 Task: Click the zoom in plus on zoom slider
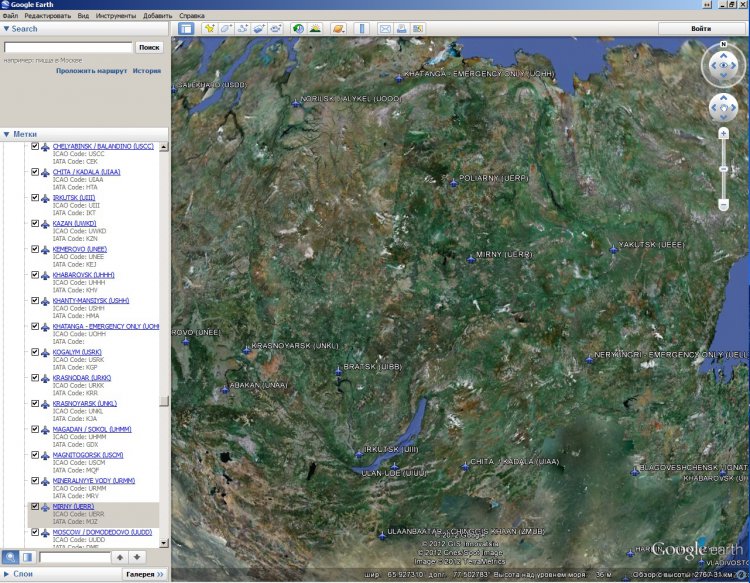(x=723, y=133)
